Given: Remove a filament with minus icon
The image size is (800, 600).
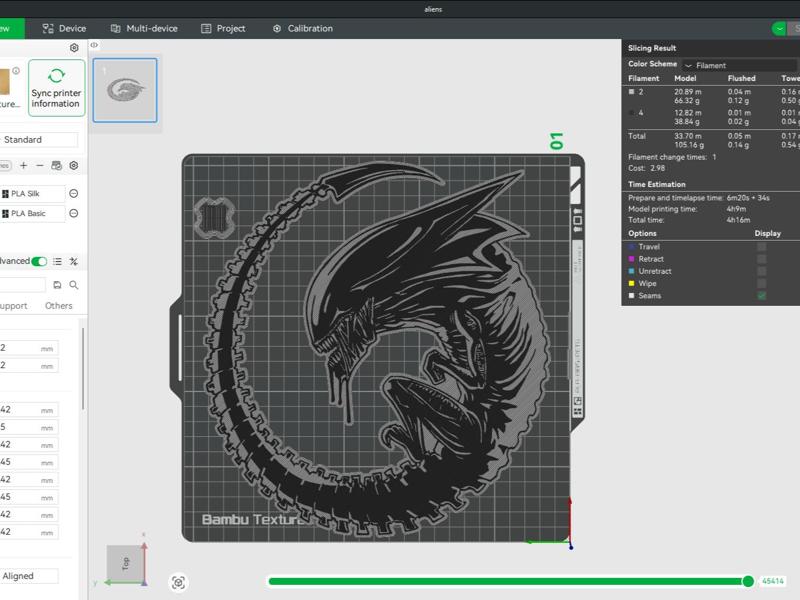Looking at the screenshot, I should 40,165.
